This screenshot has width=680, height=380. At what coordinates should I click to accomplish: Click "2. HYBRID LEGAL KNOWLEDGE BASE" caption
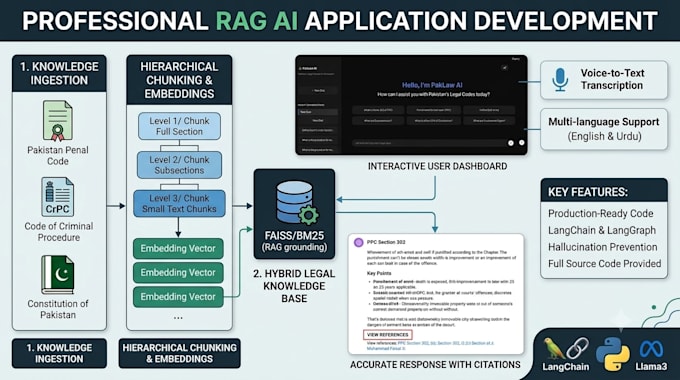coord(294,286)
